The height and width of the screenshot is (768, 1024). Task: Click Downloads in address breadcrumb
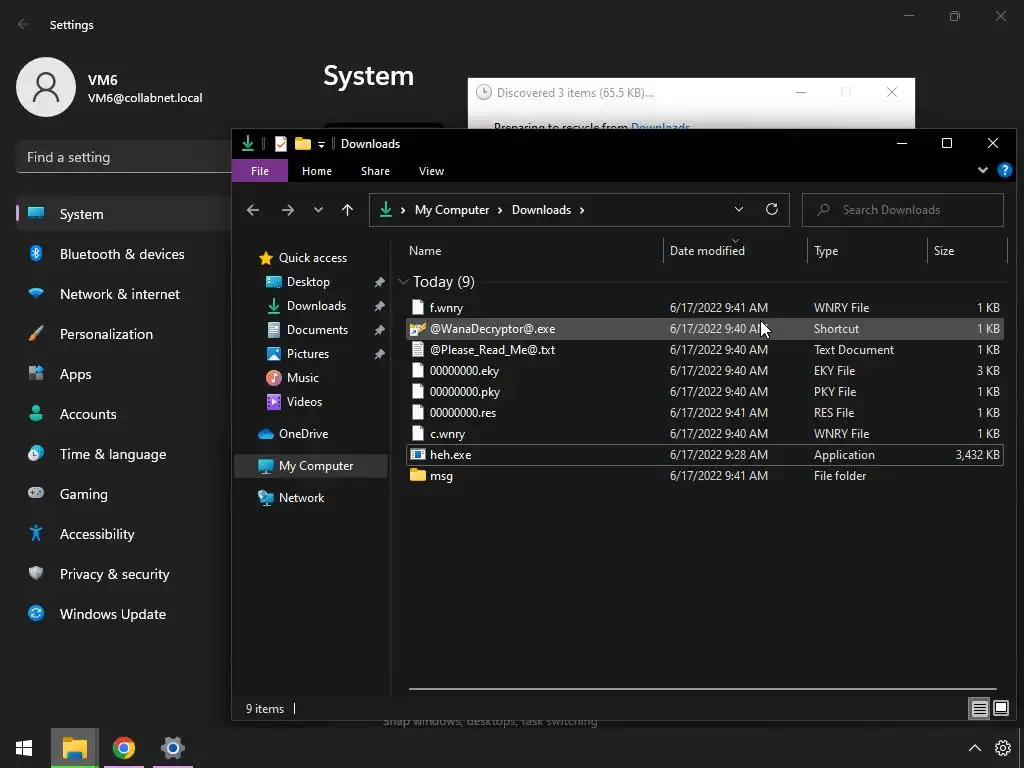(541, 210)
